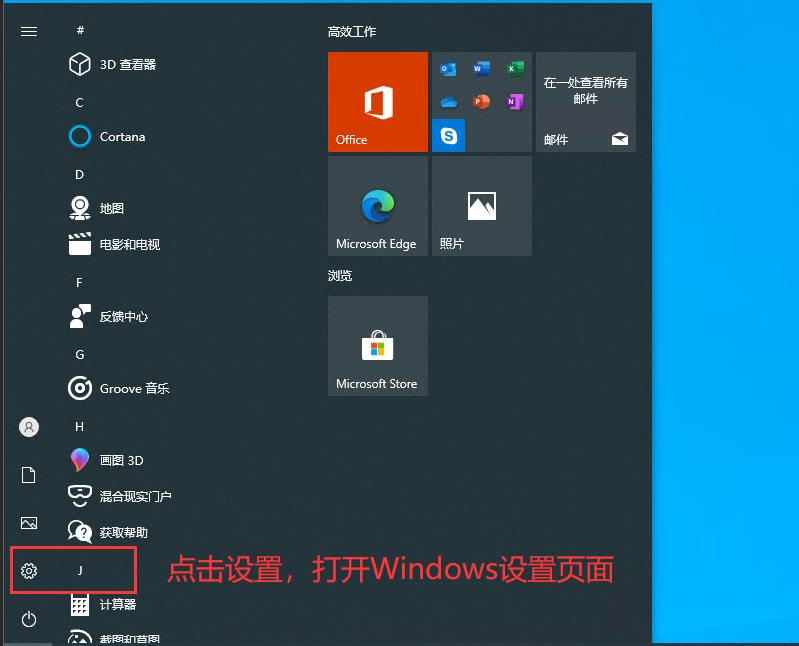Open 画图 3D app
The width and height of the screenshot is (799, 646).
pos(106,460)
